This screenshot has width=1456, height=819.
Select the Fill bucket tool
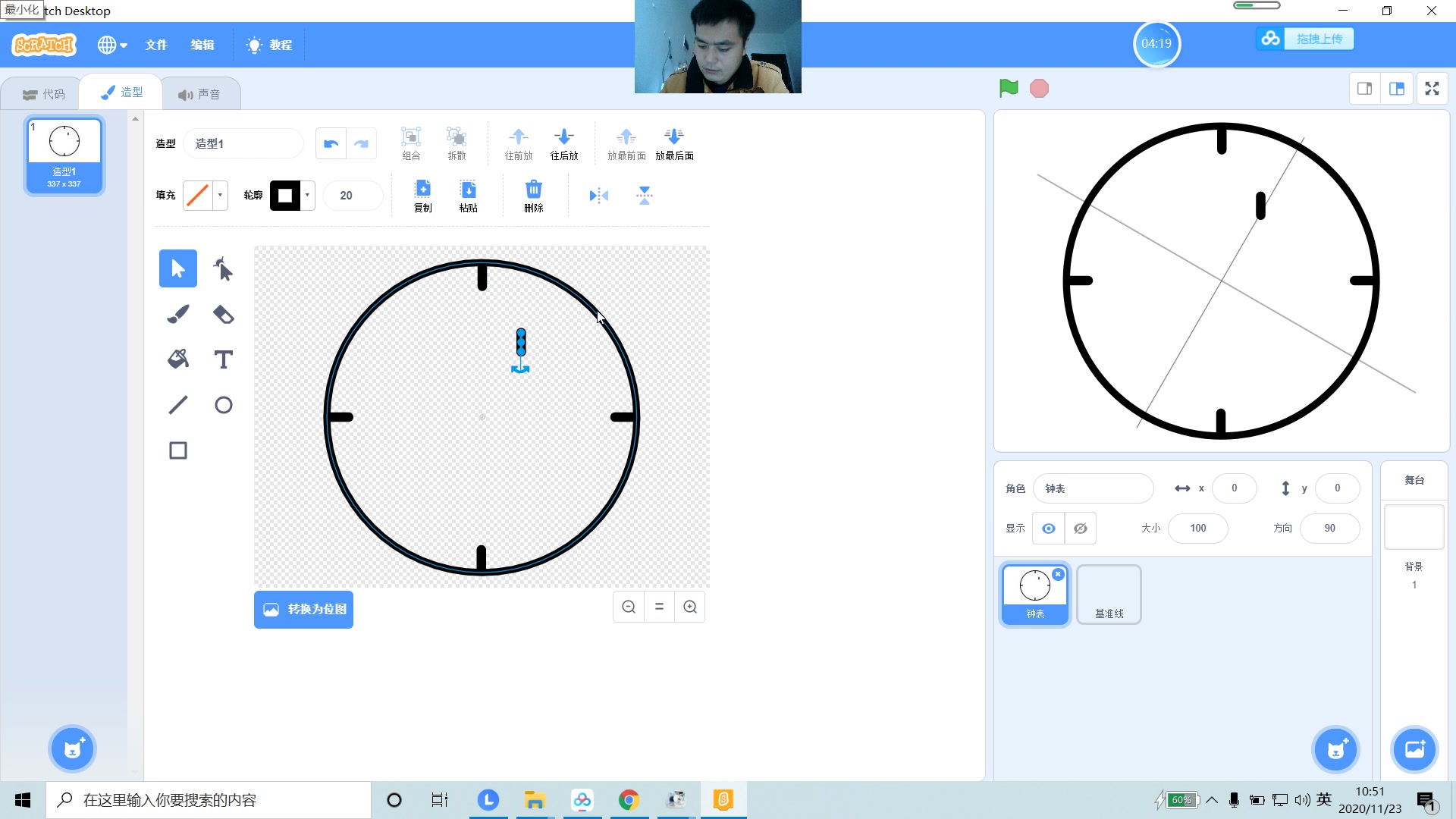tap(177, 359)
